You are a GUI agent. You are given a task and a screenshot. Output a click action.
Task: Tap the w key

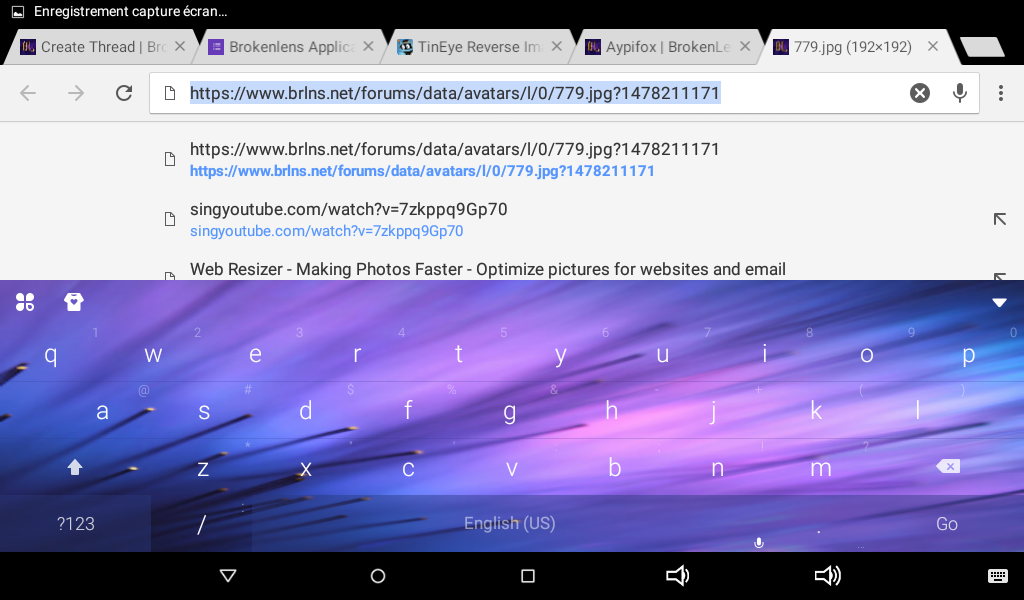(x=153, y=354)
